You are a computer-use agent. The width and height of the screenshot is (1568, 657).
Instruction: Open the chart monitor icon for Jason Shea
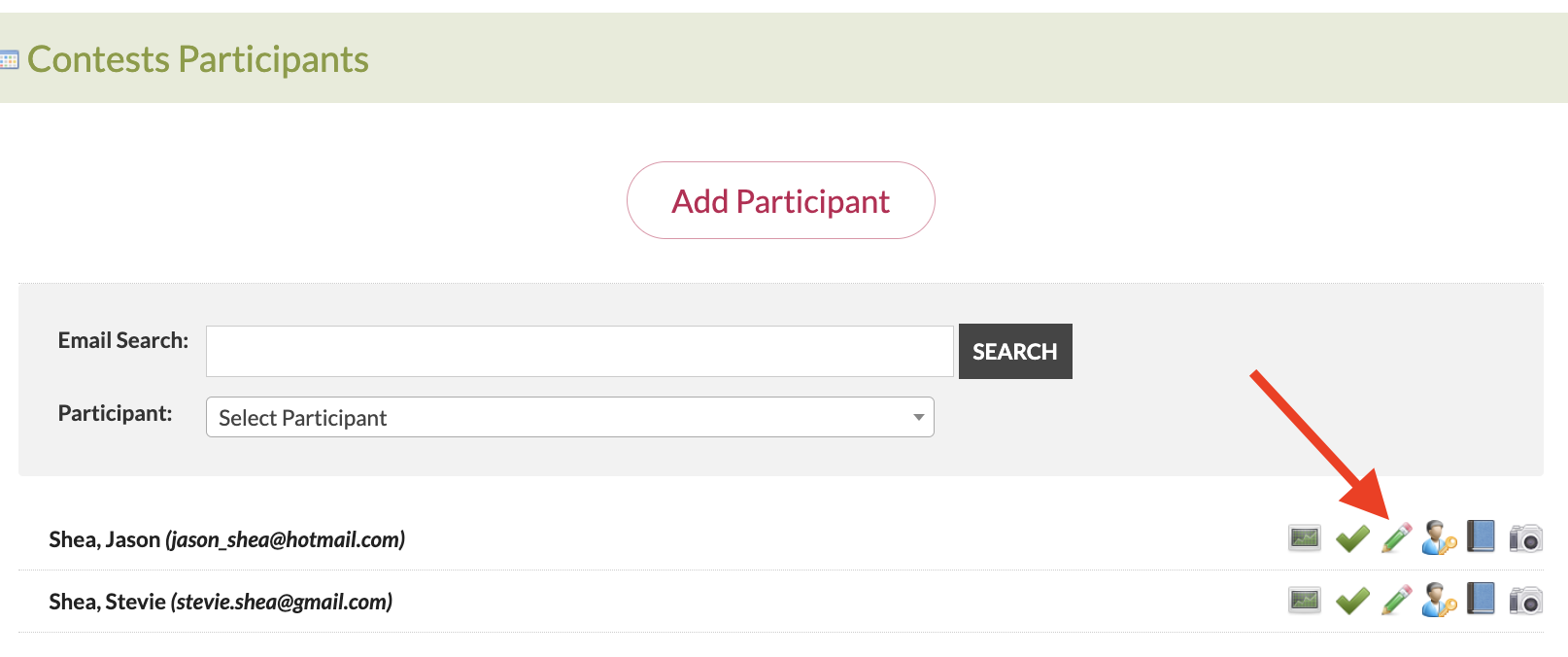[1305, 537]
